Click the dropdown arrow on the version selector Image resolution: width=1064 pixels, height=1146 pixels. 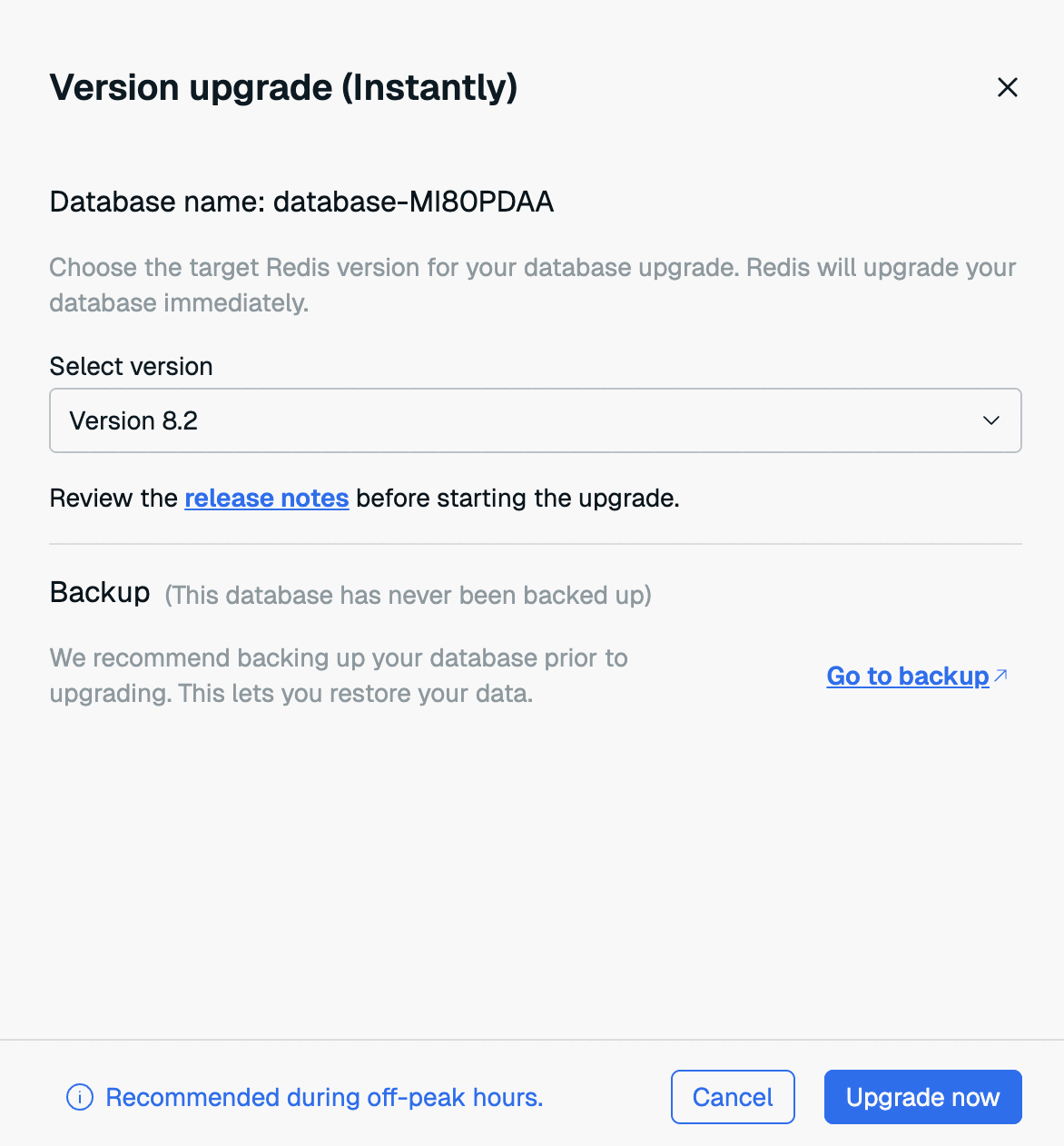pos(990,420)
